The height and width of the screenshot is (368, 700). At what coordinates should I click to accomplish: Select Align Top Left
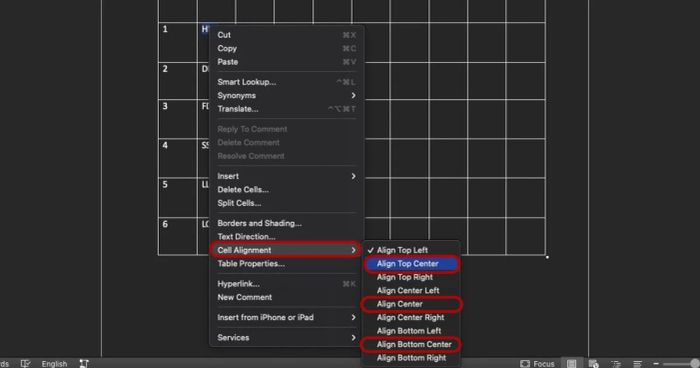(x=411, y=250)
